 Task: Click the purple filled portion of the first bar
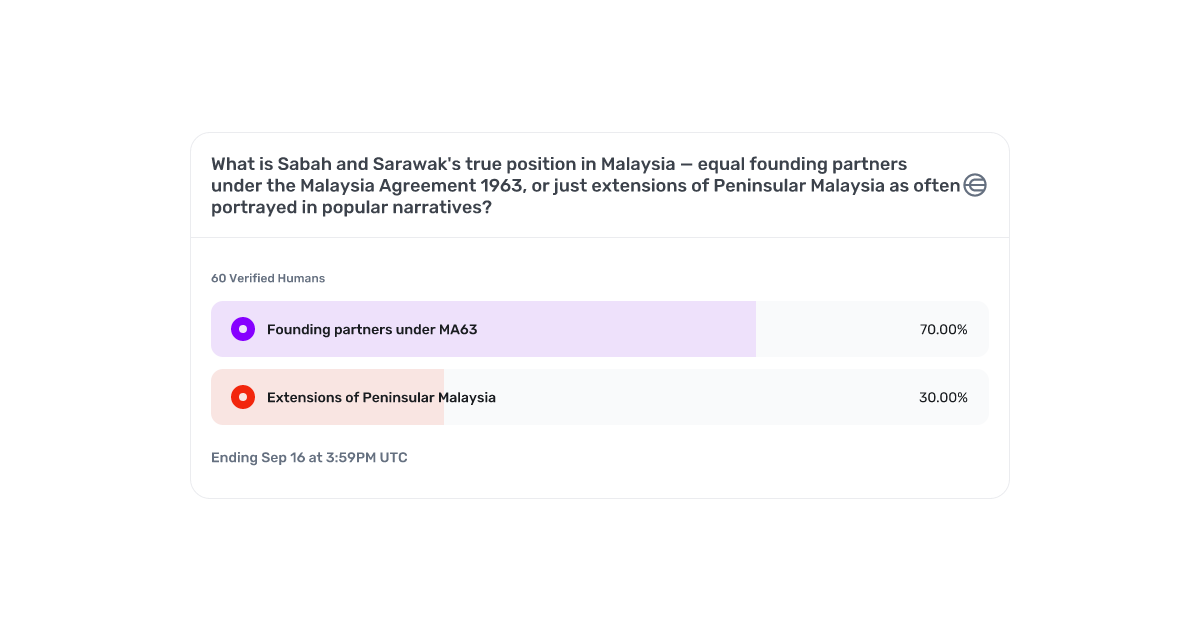click(483, 329)
